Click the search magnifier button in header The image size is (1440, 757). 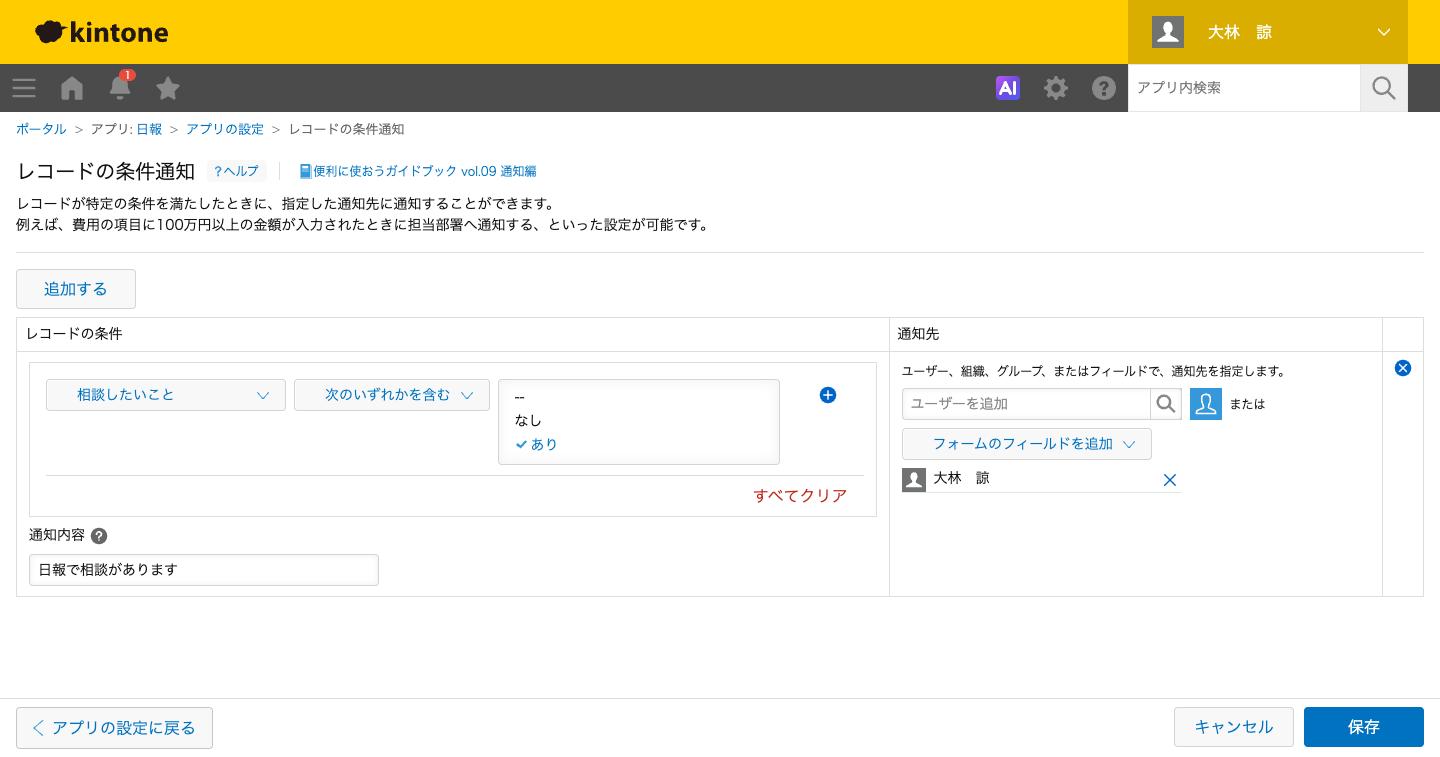pos(1384,88)
